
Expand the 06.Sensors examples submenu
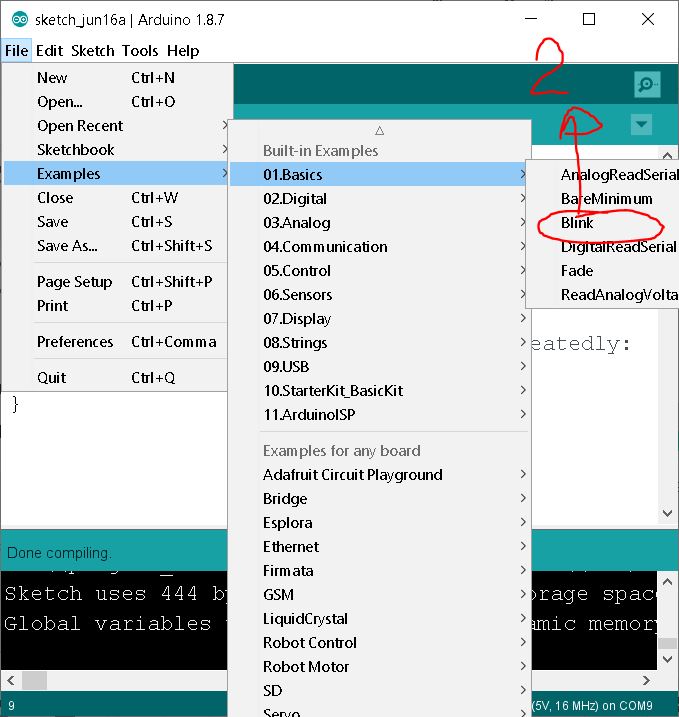(x=380, y=294)
